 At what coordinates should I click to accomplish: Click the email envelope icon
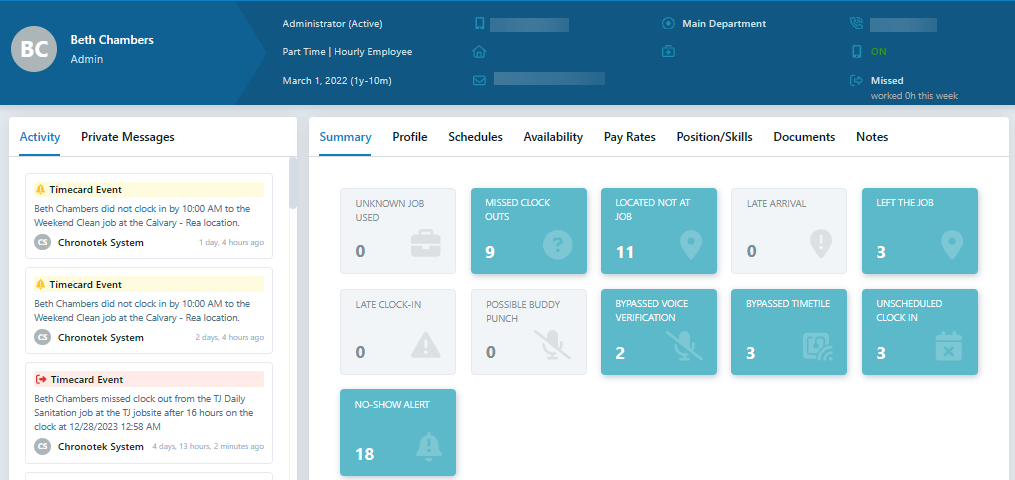click(x=479, y=81)
